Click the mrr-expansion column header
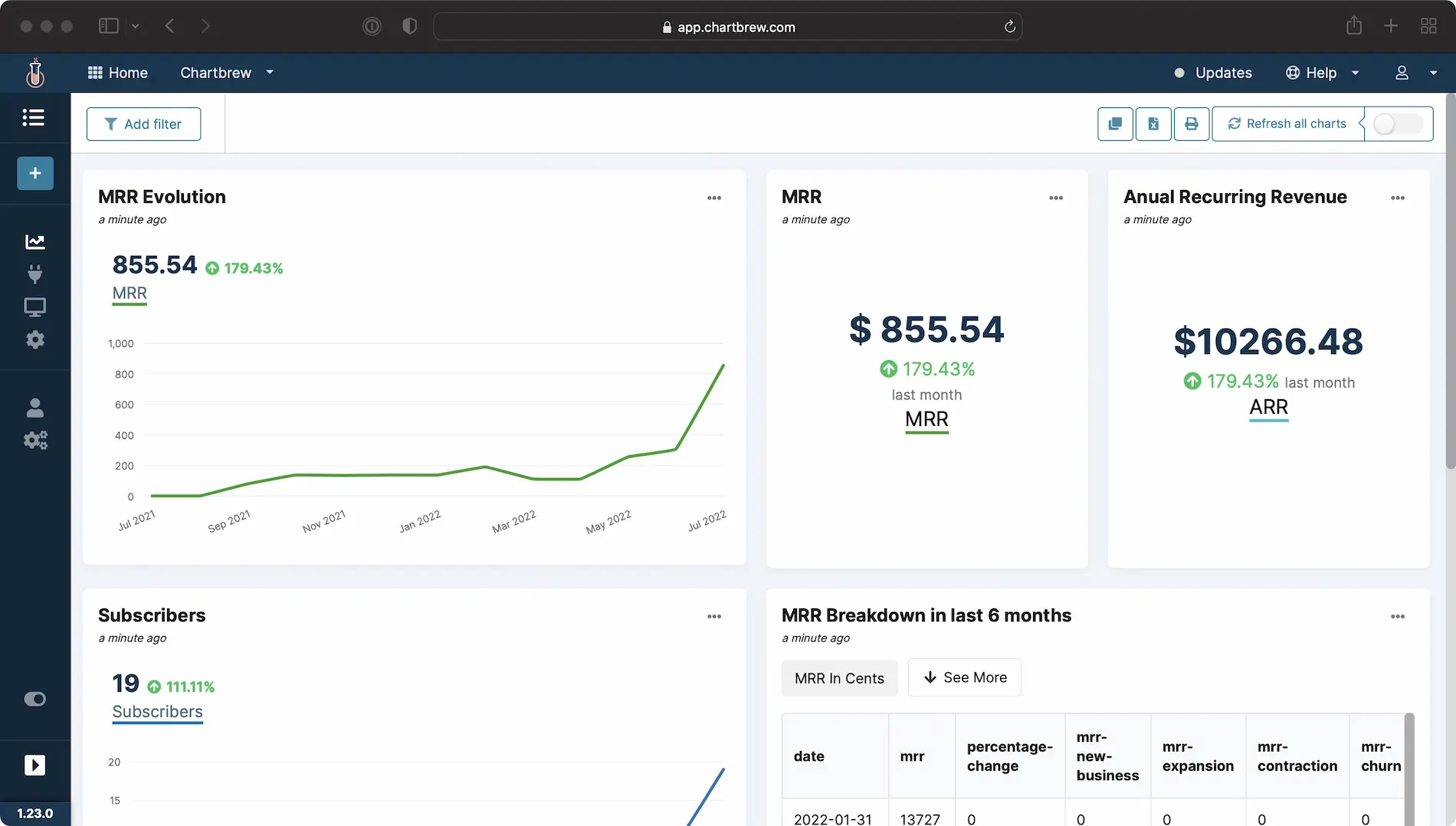1456x826 pixels. [x=1198, y=756]
